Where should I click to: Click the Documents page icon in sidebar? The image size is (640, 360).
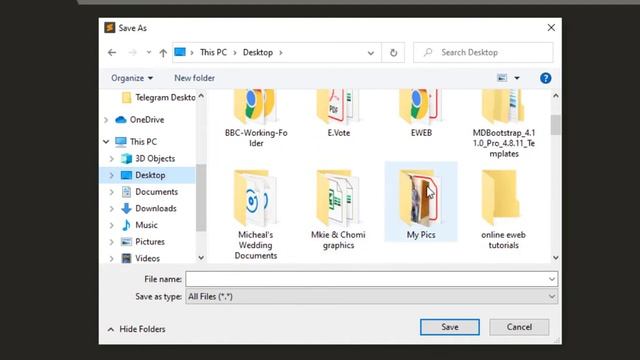pos(127,191)
